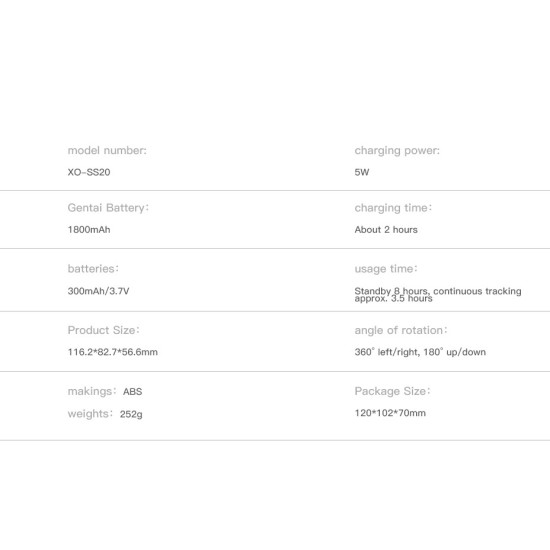Click the 'charging power:' label

pyautogui.click(x=397, y=151)
